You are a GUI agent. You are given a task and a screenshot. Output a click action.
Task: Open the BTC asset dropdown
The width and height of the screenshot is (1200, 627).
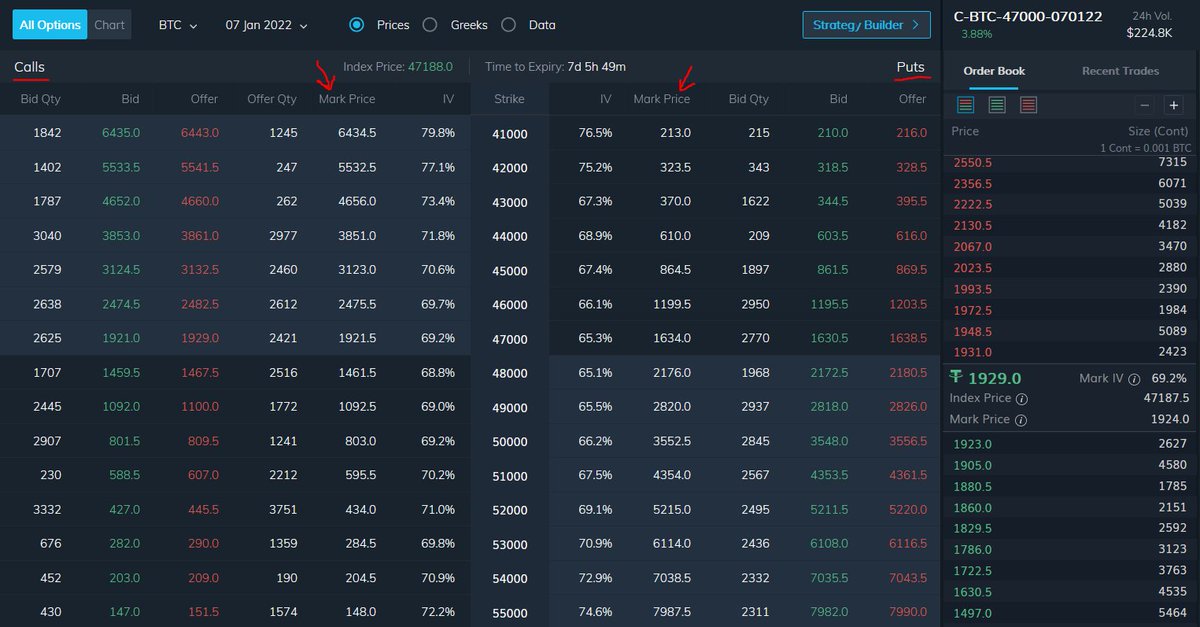tap(178, 25)
